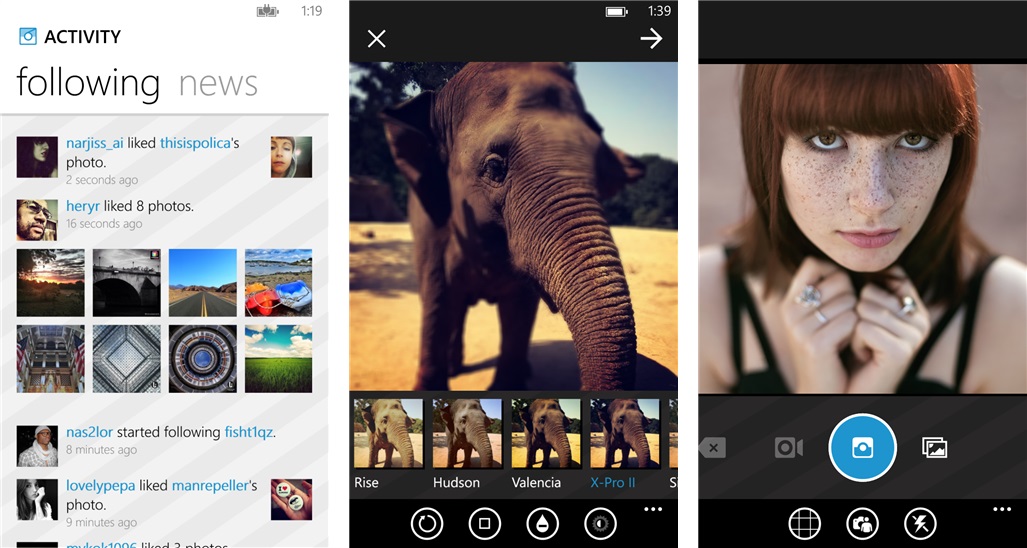Click nas2lor avatar picture
Image resolution: width=1027 pixels, height=548 pixels.
(x=37, y=446)
